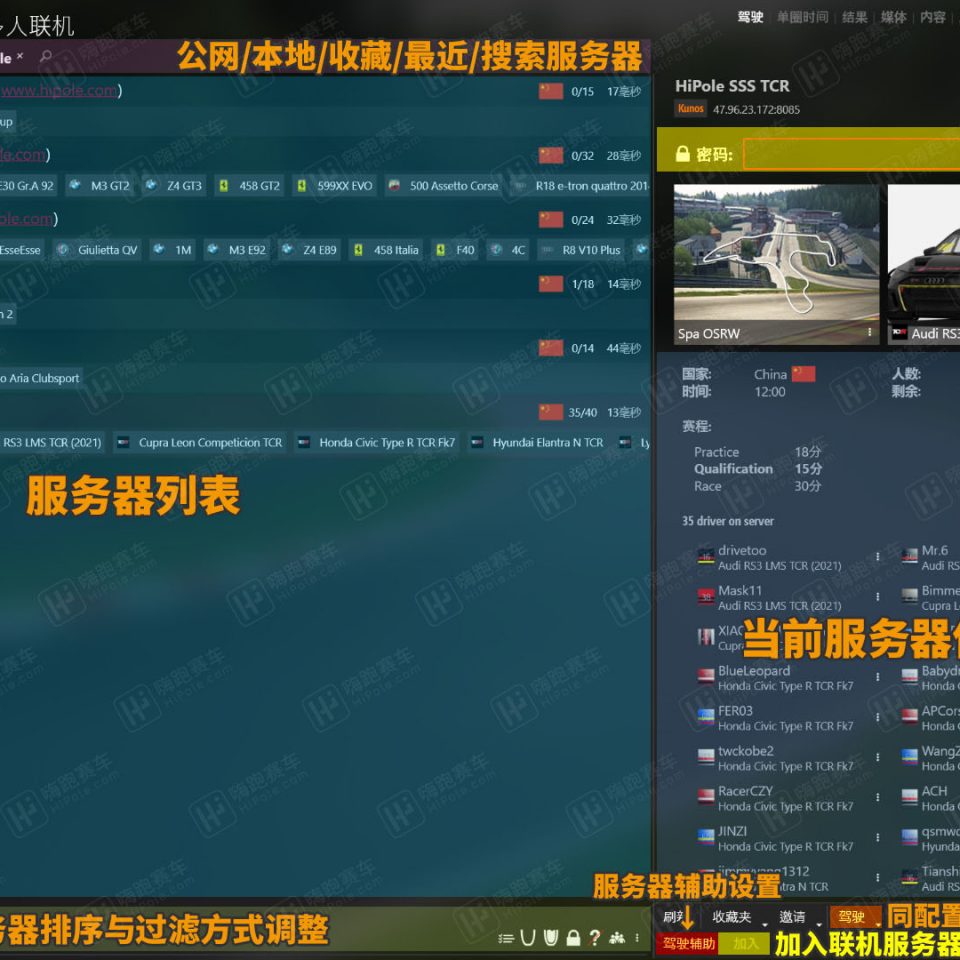Click the China flag in 0/32 server row
960x960 pixels.
[x=551, y=156]
